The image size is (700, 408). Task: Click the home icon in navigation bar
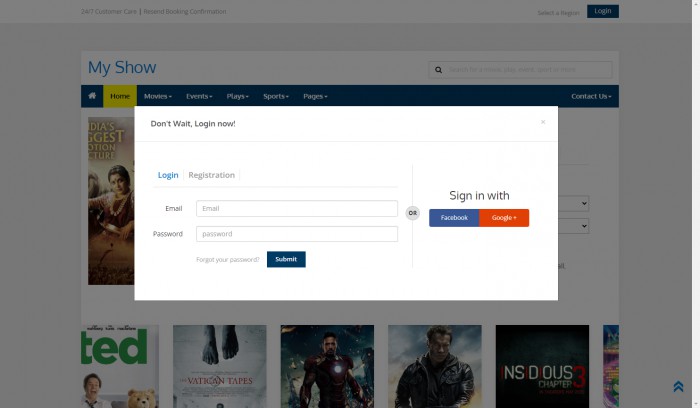click(92, 96)
